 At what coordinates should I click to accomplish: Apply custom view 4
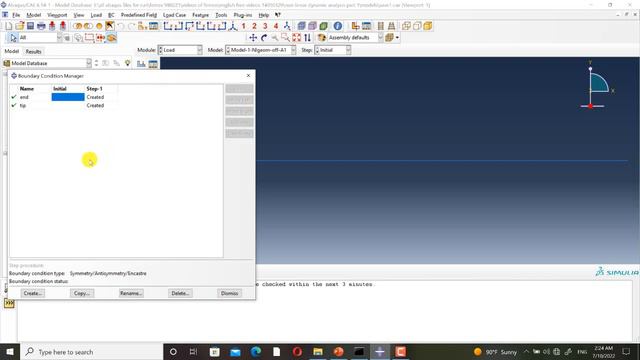[276, 26]
